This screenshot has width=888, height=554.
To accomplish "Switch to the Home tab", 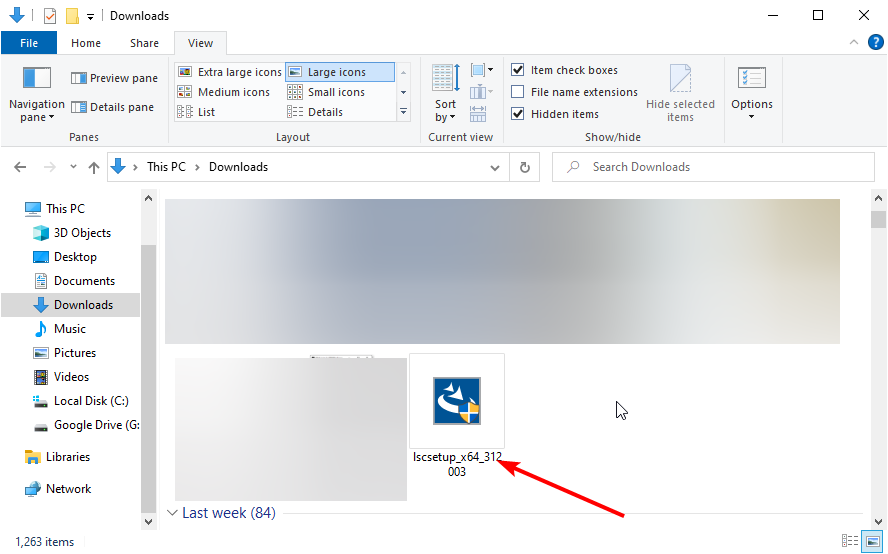I will 86,43.
